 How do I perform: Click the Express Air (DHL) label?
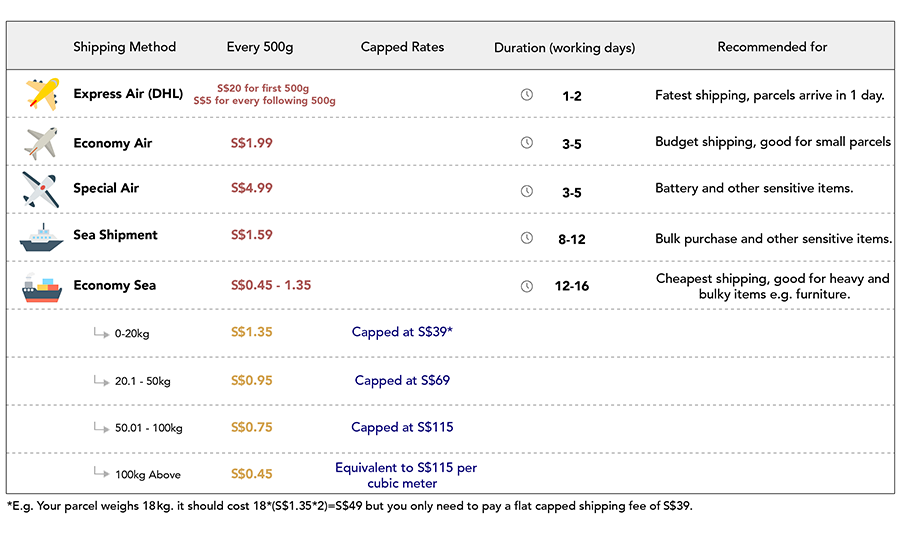[128, 94]
